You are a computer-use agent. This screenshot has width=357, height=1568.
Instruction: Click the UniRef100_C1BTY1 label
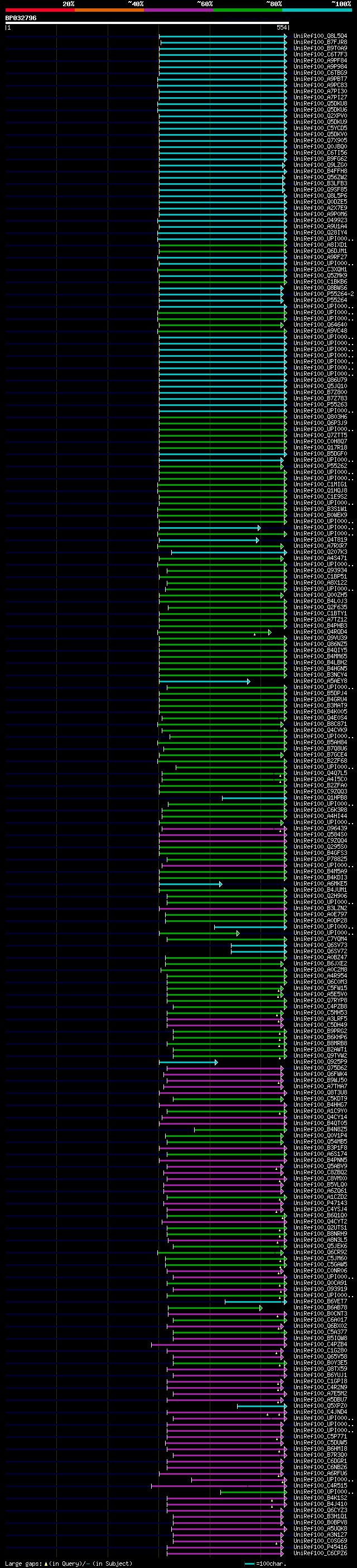(x=321, y=614)
